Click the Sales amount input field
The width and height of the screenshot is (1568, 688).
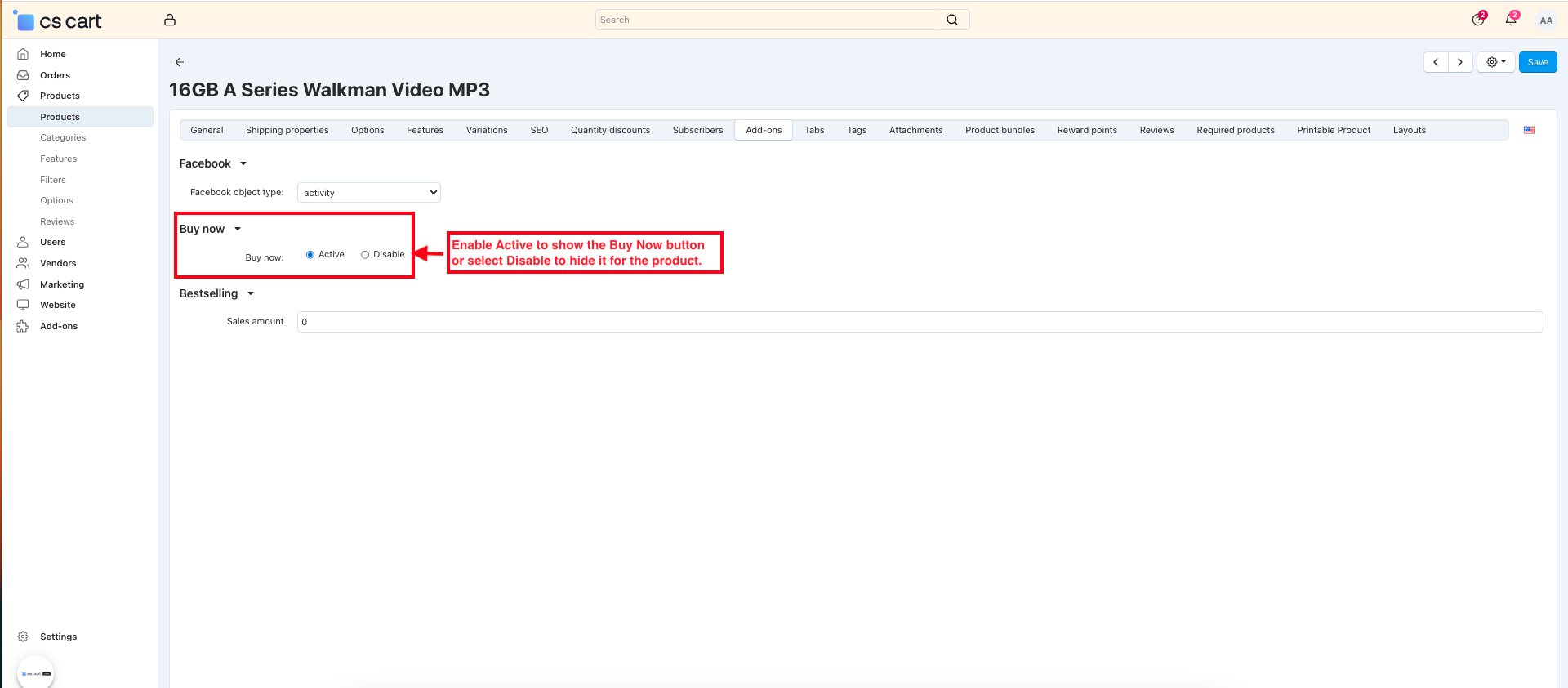(x=920, y=322)
